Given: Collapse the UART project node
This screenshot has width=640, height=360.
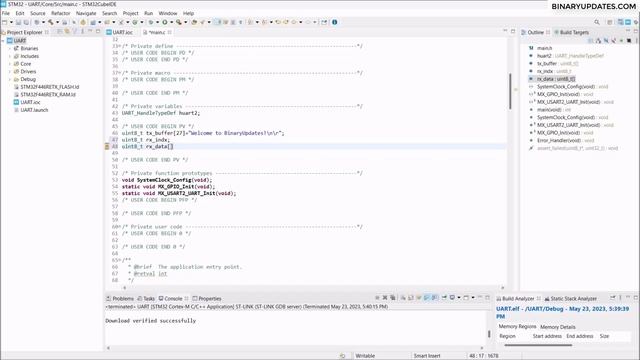Looking at the screenshot, I should coord(3,41).
